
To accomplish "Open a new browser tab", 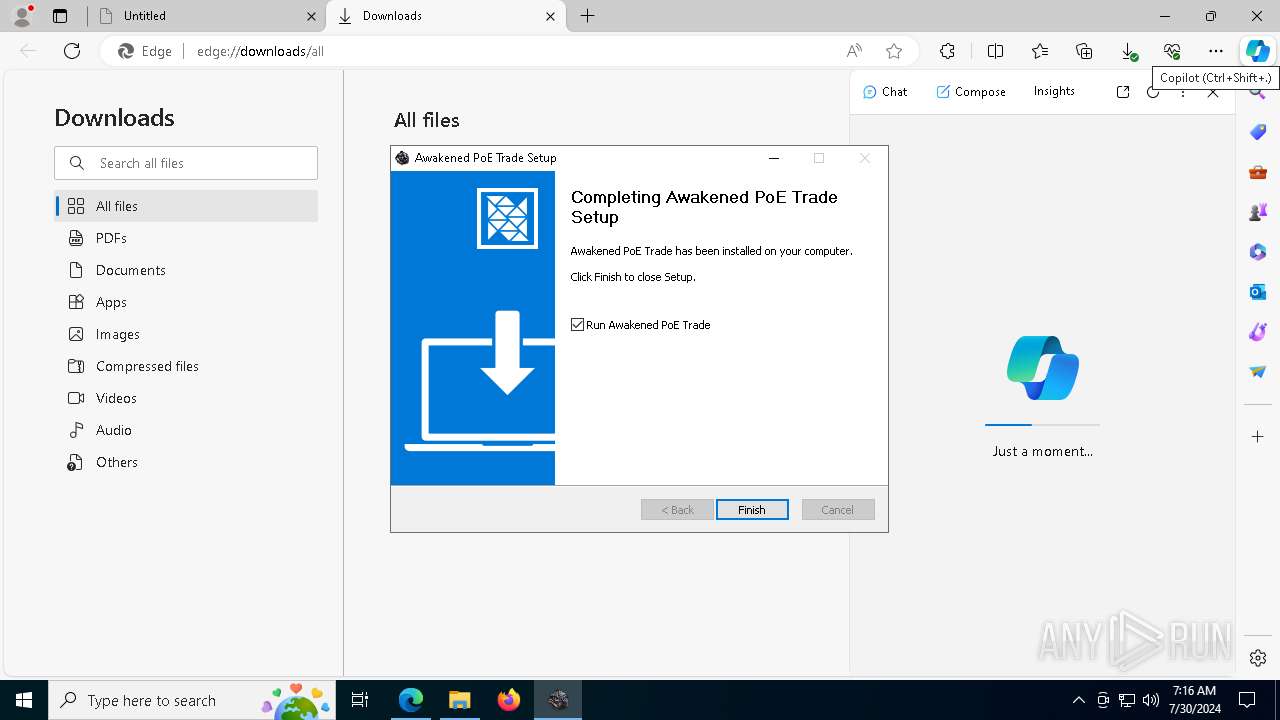I will [588, 16].
